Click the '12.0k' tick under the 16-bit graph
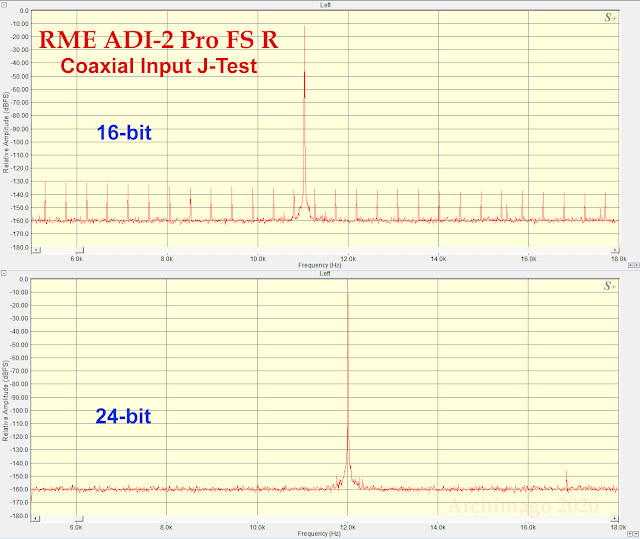 tap(348, 259)
